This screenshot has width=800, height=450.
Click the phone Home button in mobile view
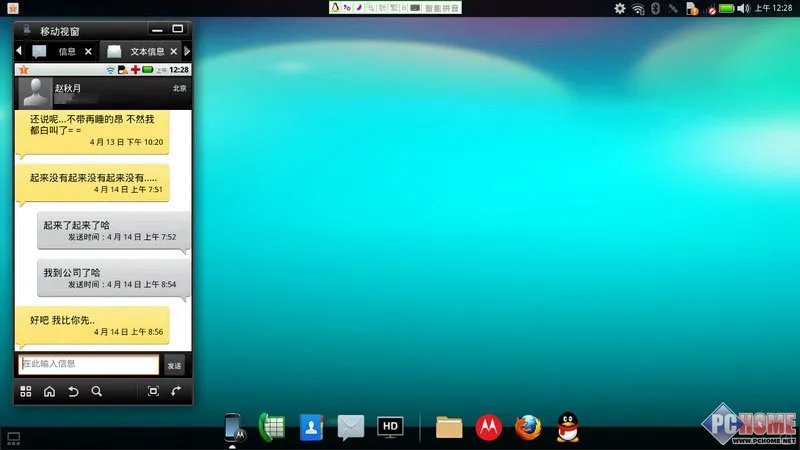point(49,391)
